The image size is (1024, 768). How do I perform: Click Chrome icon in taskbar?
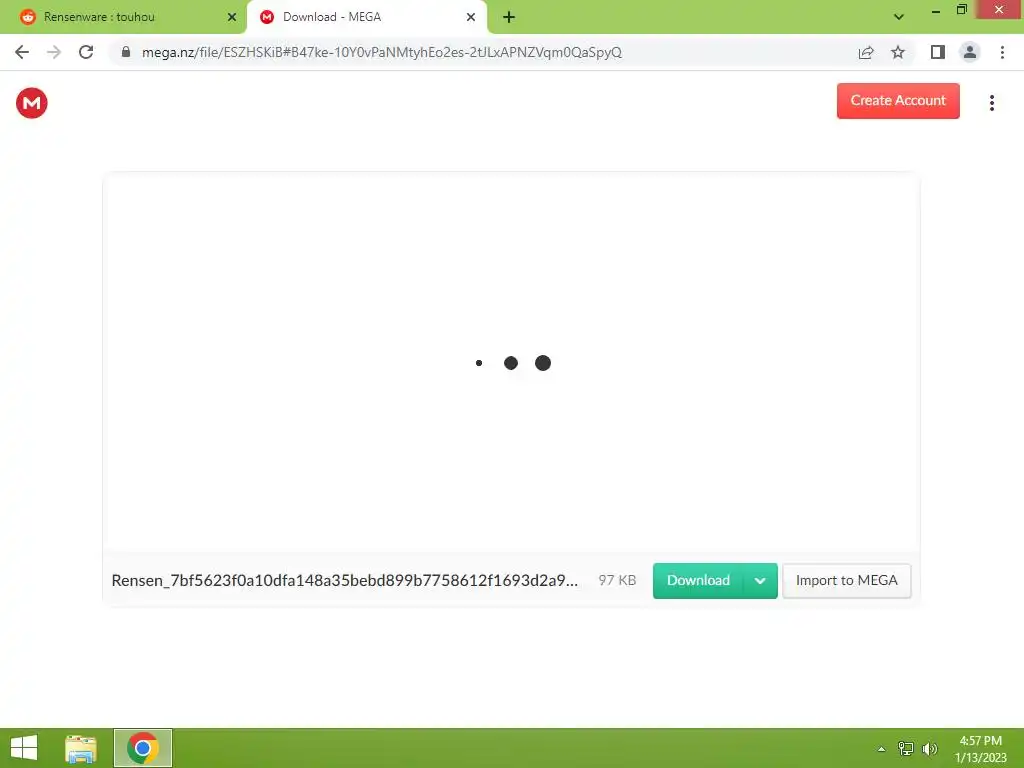click(143, 748)
